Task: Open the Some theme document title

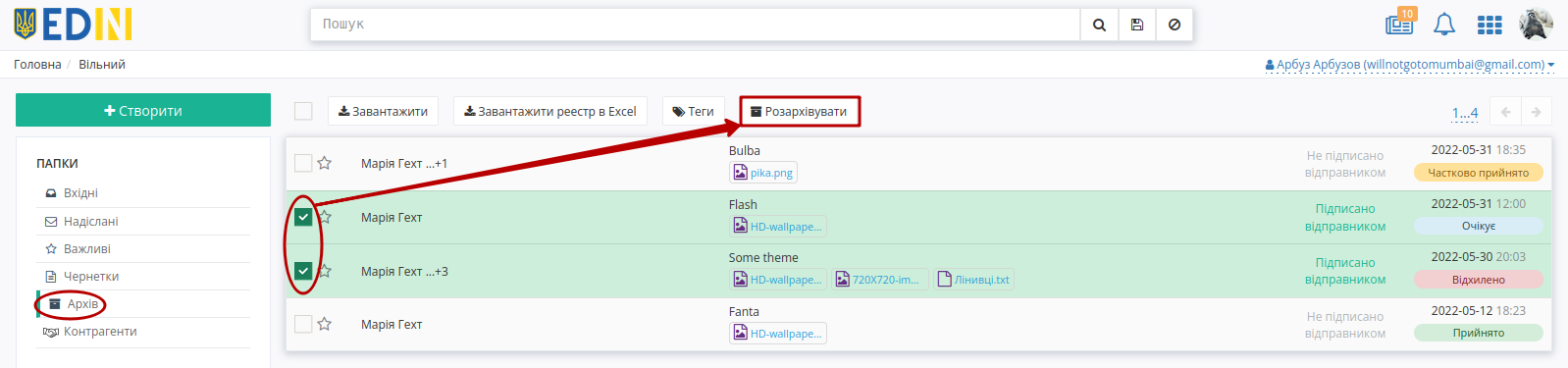Action: (x=763, y=257)
